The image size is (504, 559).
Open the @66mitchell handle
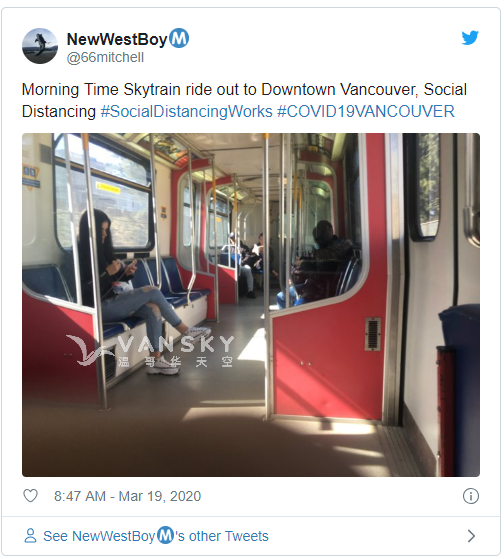[105, 57]
